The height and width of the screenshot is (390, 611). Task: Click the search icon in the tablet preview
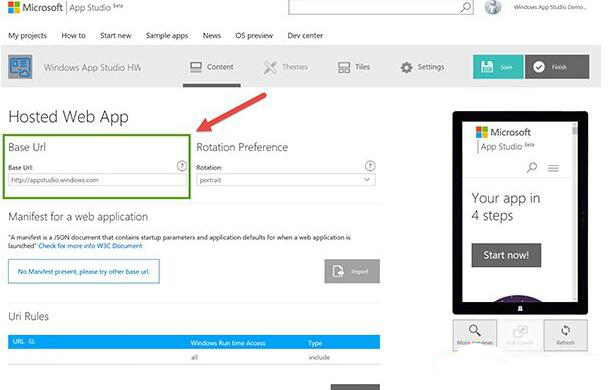pos(532,168)
